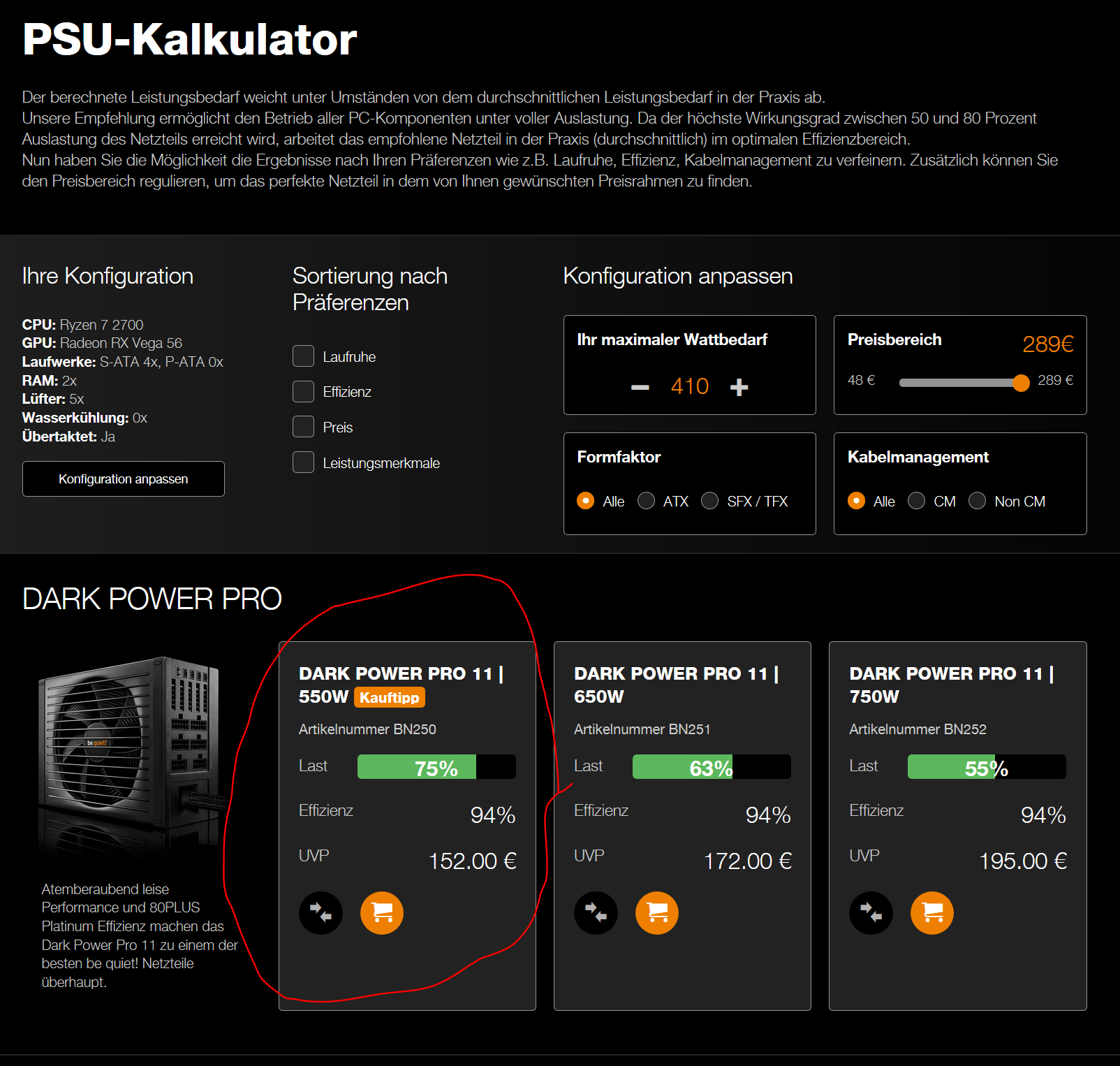Click the 152.00 € price

pos(472,861)
